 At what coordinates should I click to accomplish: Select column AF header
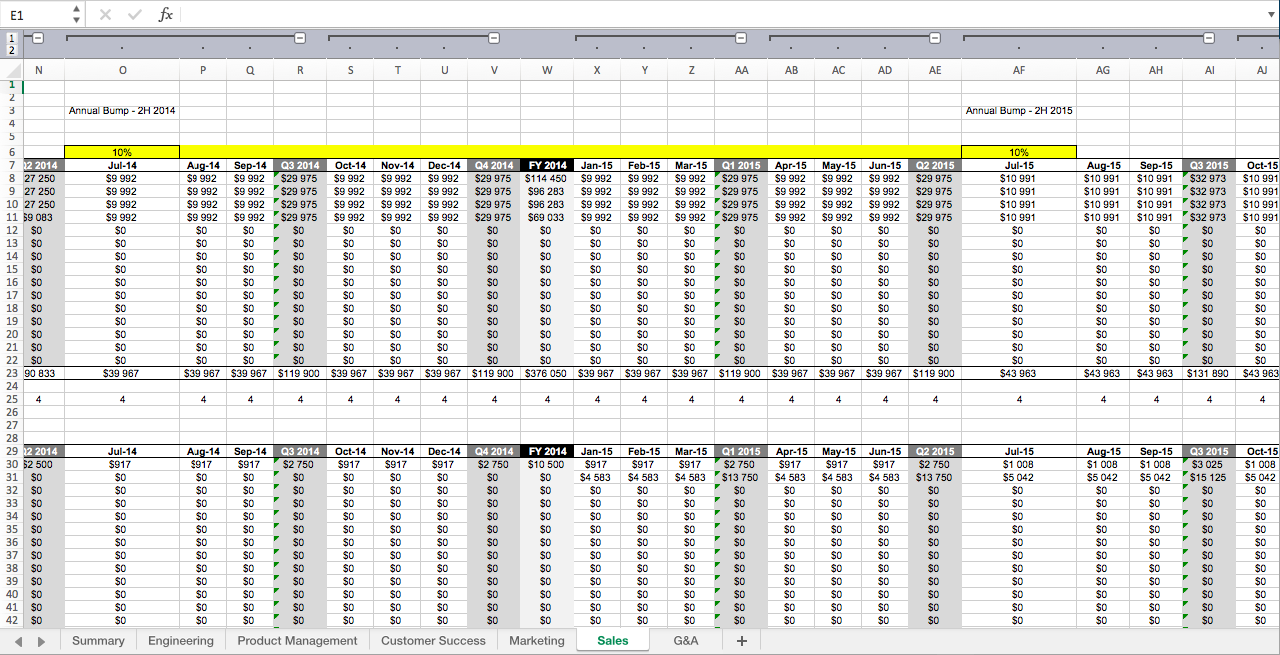coord(1019,70)
